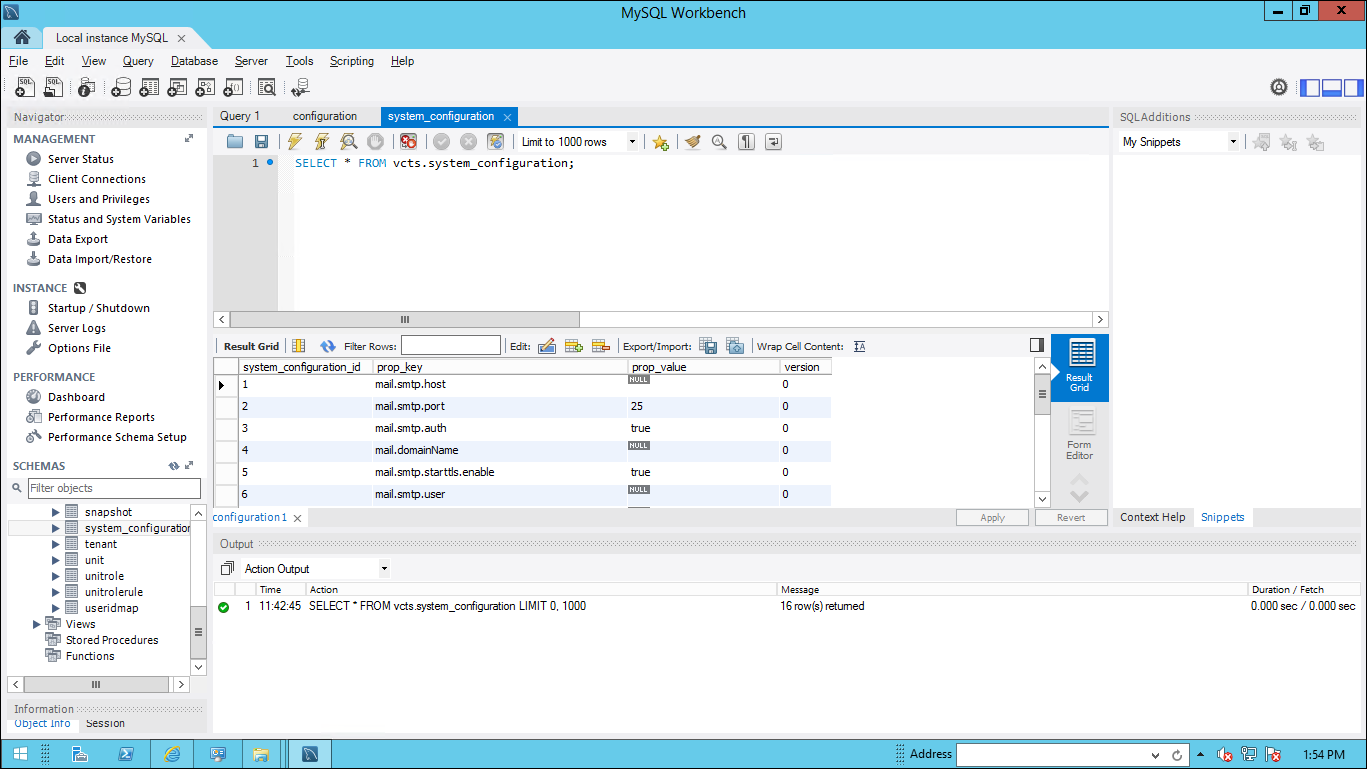Open the Query menu
This screenshot has width=1367, height=769.
coord(138,61)
